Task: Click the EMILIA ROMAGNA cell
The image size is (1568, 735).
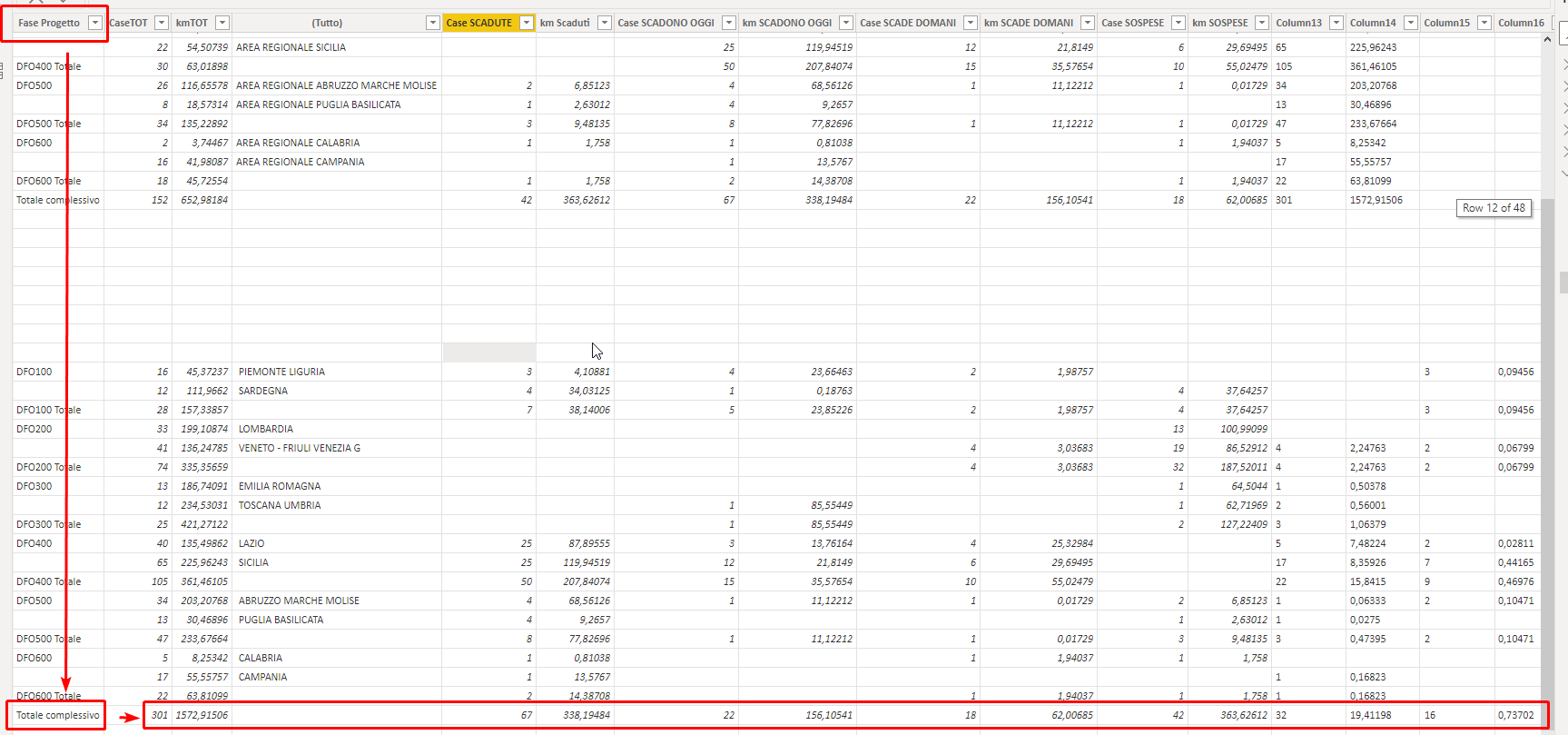Action: click(x=337, y=486)
